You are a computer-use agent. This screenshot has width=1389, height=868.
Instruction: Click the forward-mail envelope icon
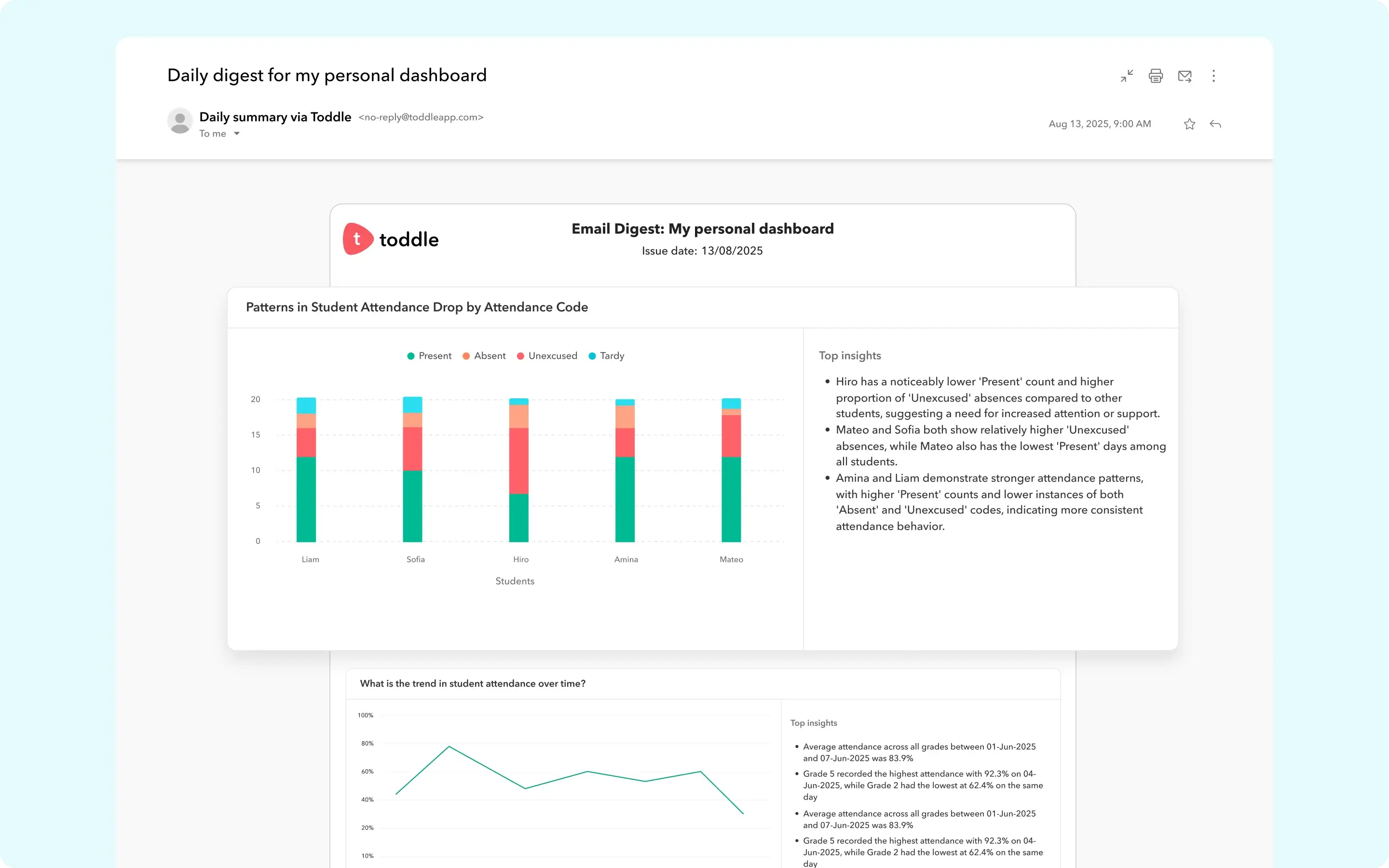pos(1185,76)
